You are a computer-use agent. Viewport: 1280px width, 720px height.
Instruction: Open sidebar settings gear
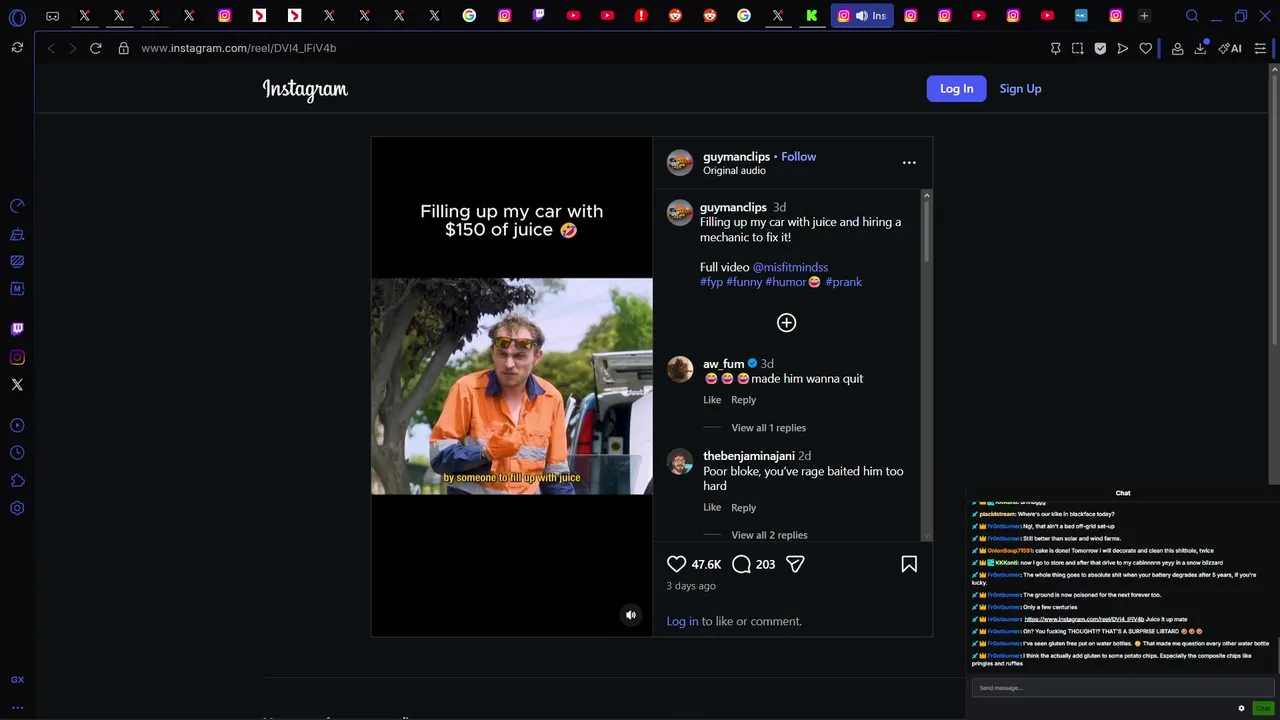tap(17, 508)
